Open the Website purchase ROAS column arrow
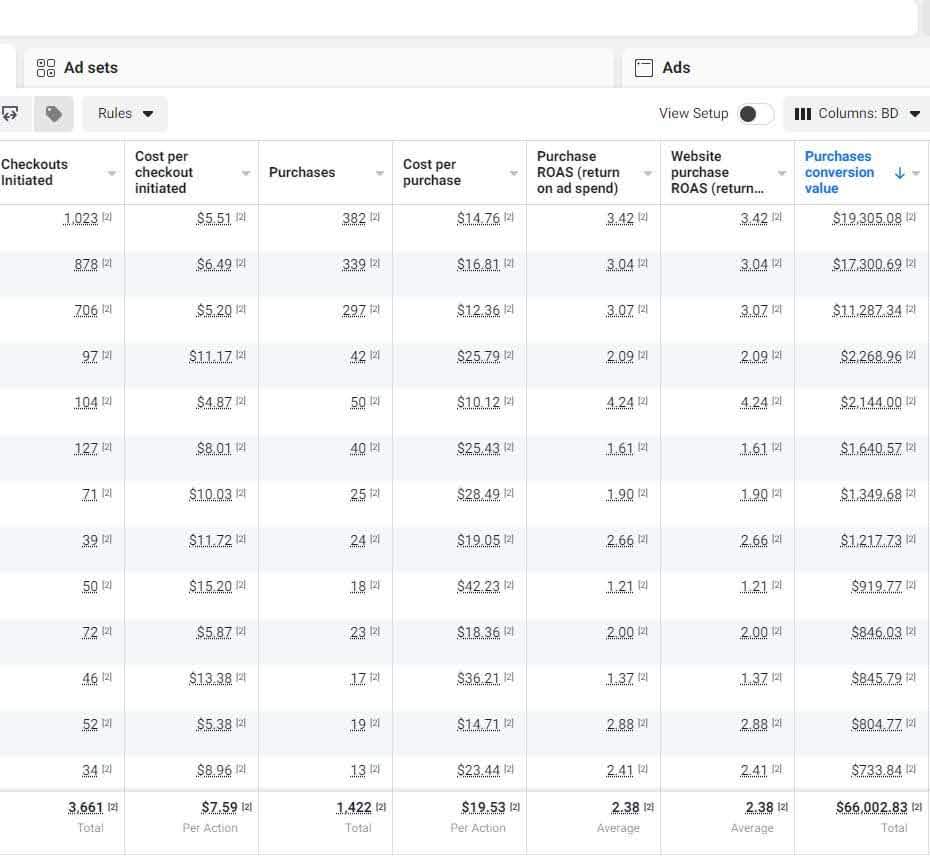 pos(782,173)
